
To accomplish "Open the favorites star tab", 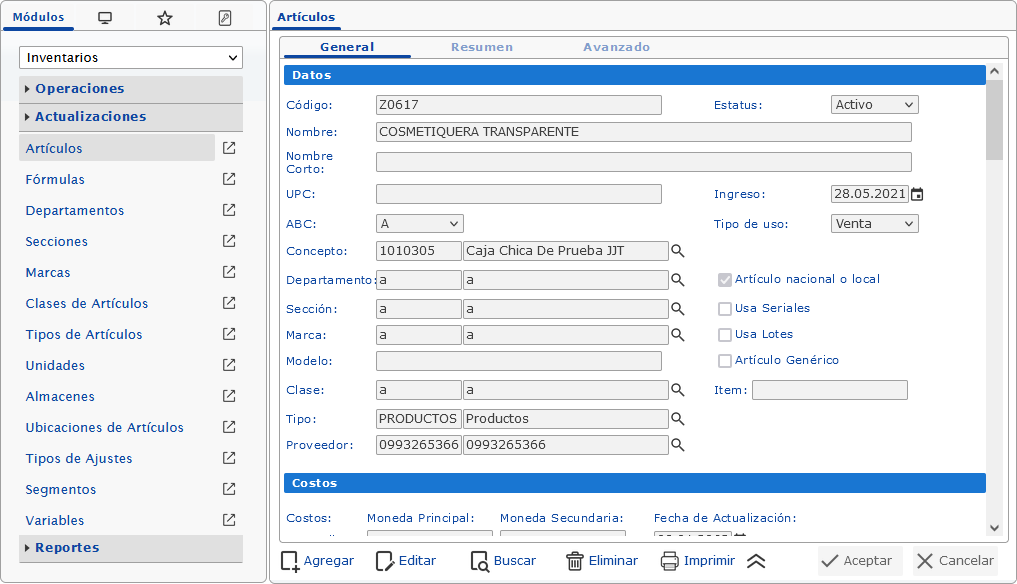I will (165, 18).
